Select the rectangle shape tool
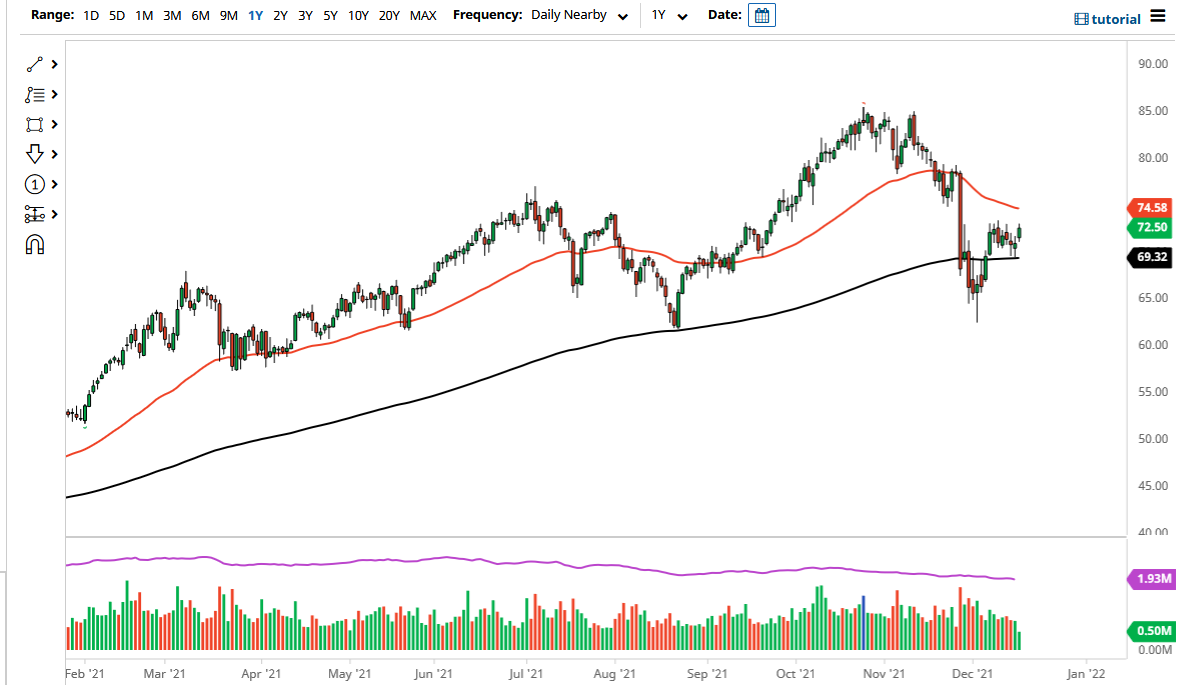This screenshot has width=1187, height=685. 35,124
